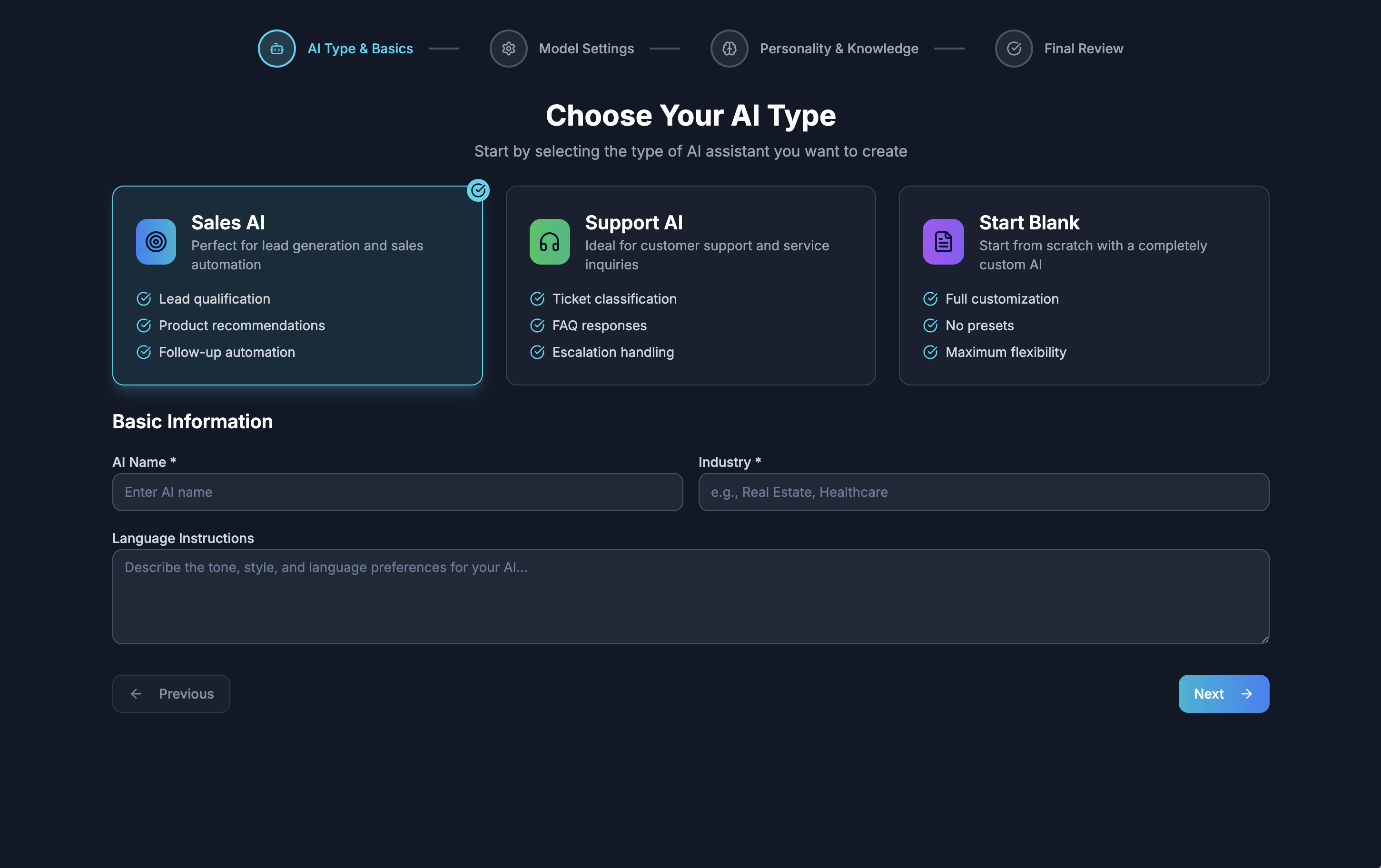Click the robot icon in AI Type step
The height and width of the screenshot is (868, 1381).
click(276, 49)
